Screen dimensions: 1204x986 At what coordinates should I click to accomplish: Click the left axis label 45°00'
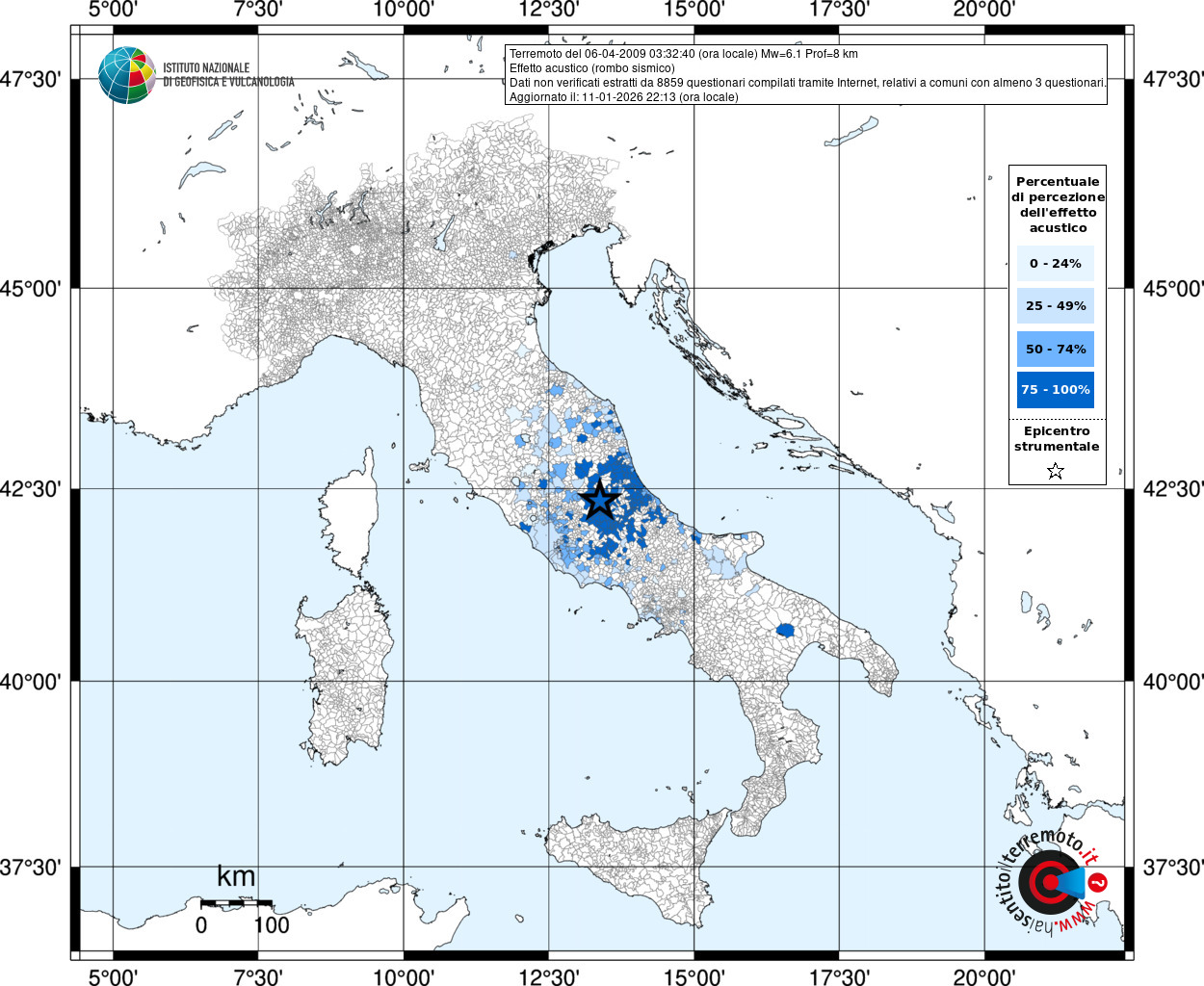(x=30, y=288)
